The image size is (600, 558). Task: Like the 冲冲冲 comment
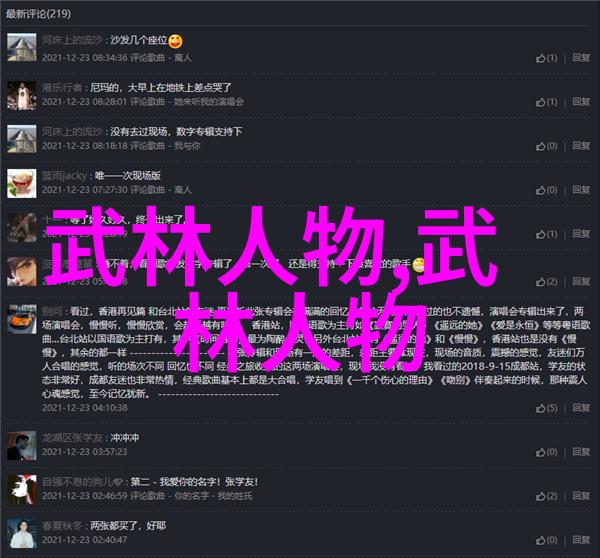(x=546, y=452)
